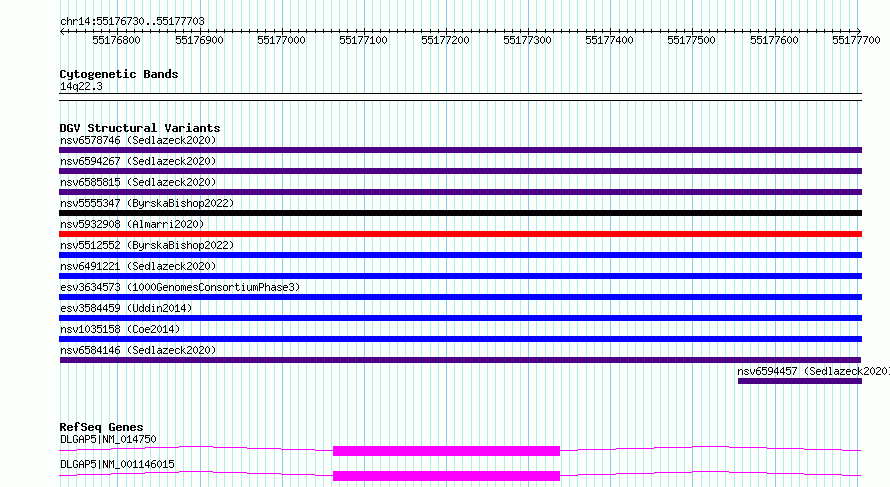Open the esv3584459 (Uddin2014) label

[126, 308]
